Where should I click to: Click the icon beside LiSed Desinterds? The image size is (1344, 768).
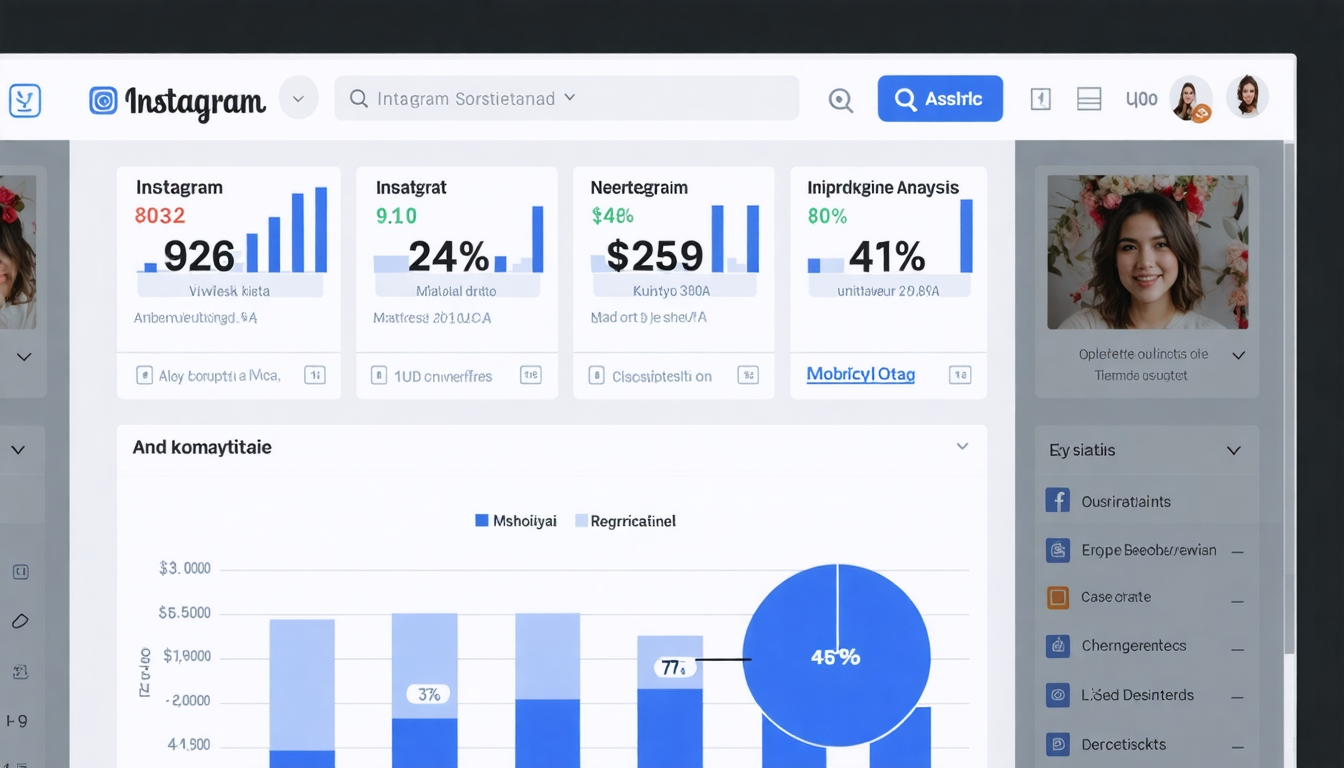[1058, 695]
